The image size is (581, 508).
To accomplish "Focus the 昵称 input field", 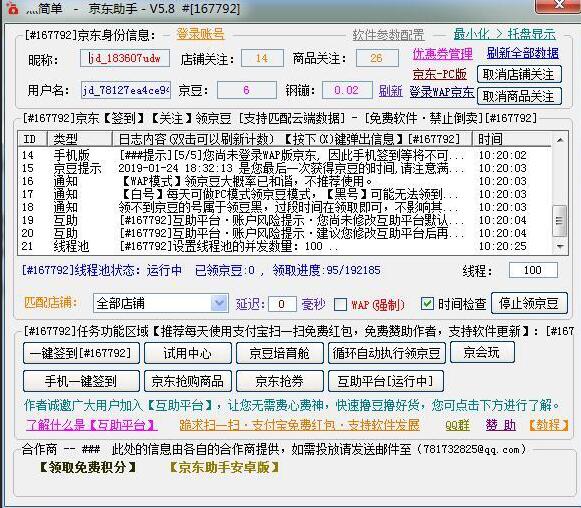I will 125,58.
